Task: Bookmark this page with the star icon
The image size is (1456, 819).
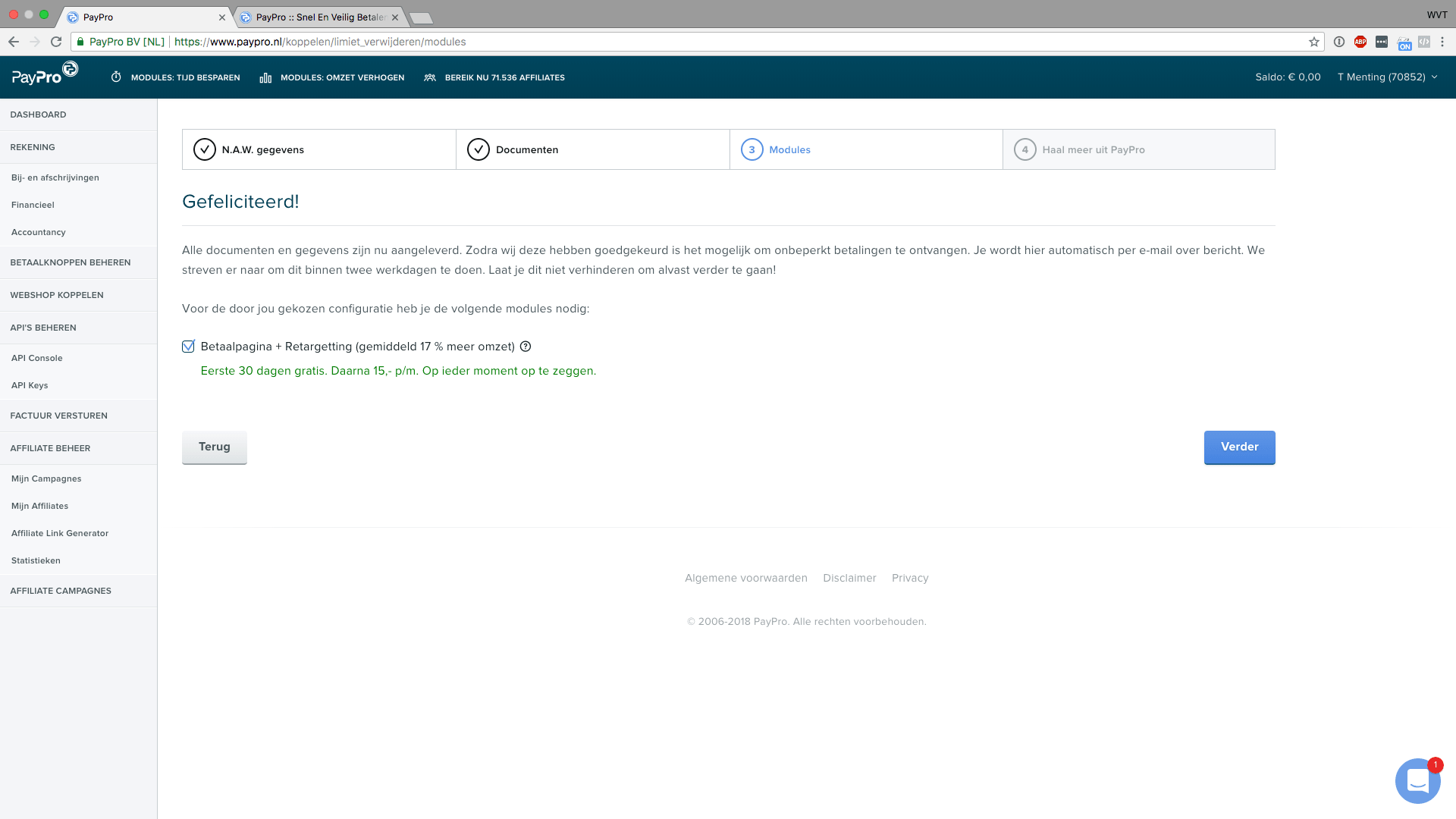Action: coord(1314,42)
